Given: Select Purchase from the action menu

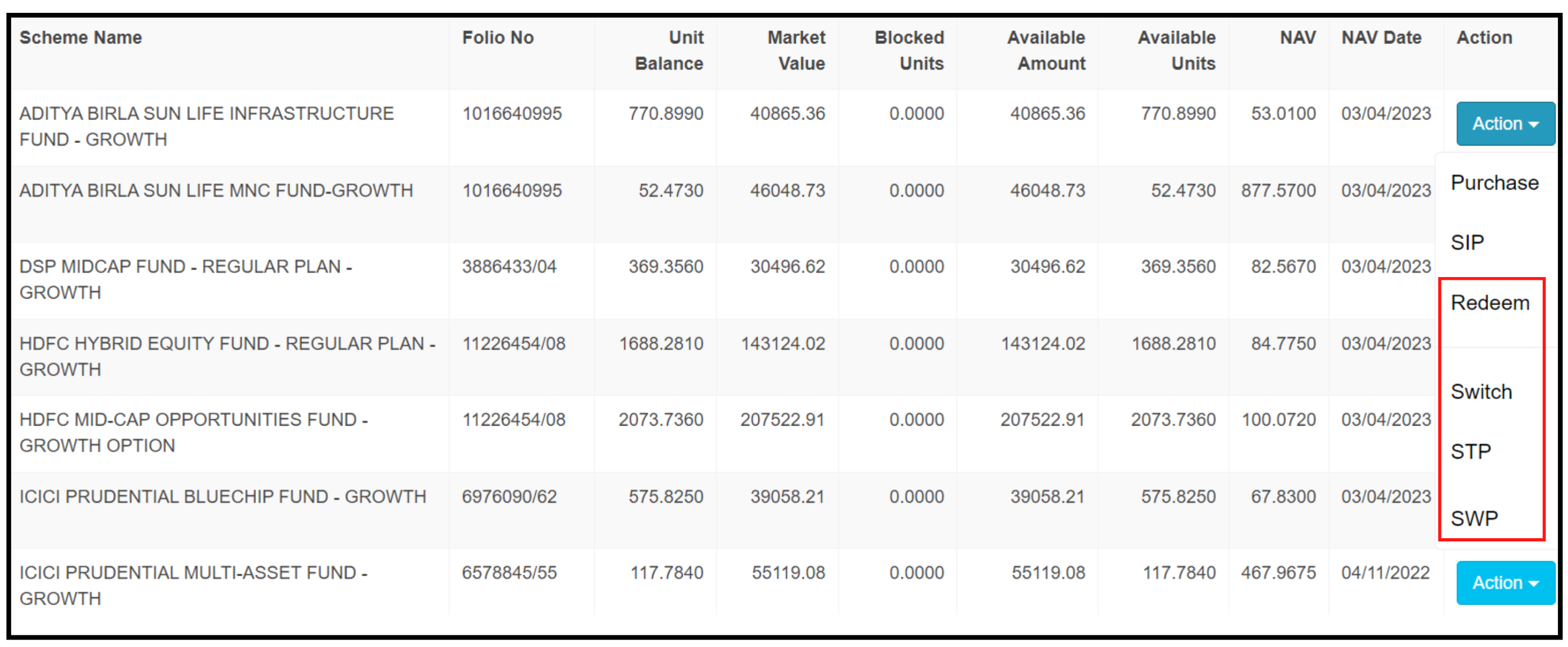Looking at the screenshot, I should [x=1494, y=183].
